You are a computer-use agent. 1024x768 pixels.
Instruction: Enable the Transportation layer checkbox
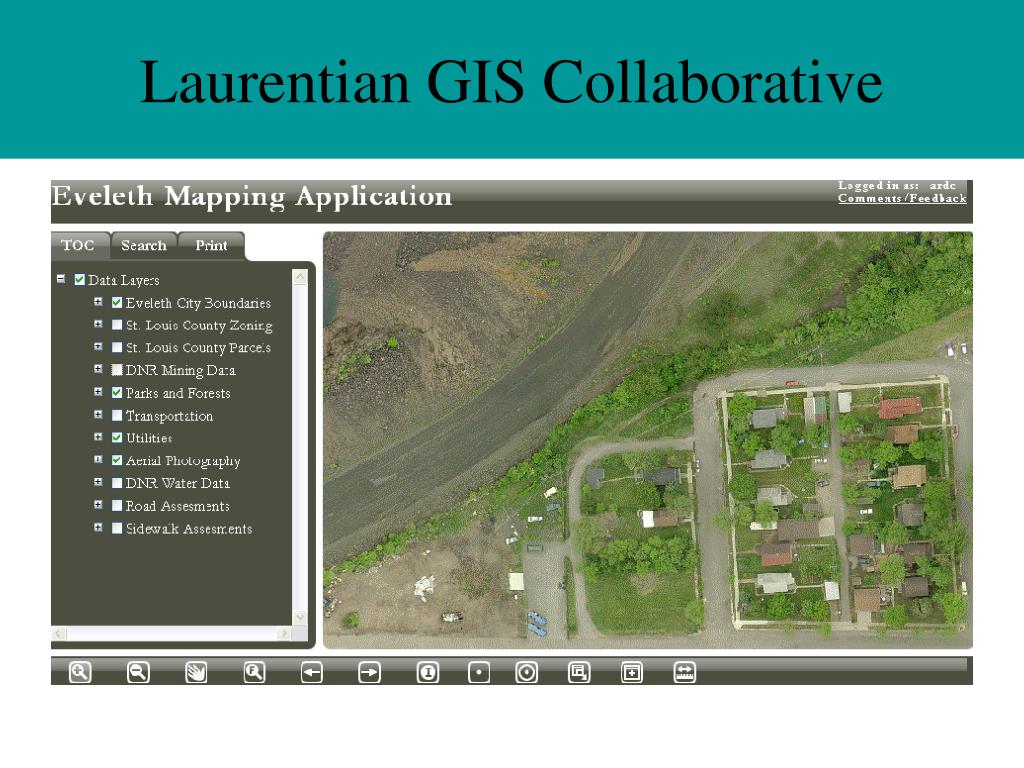point(117,415)
